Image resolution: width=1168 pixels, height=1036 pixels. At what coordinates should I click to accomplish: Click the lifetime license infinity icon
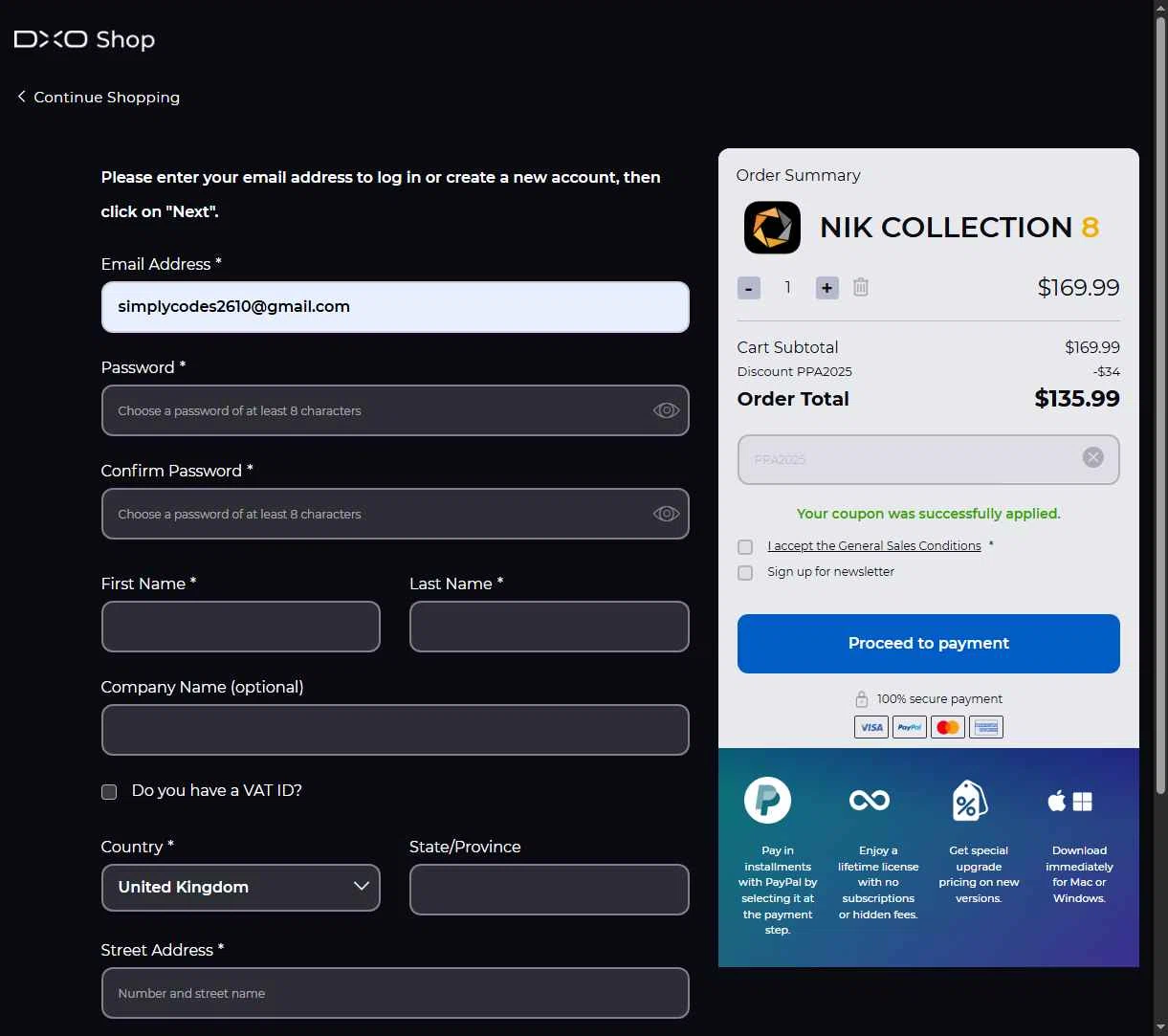[870, 801]
